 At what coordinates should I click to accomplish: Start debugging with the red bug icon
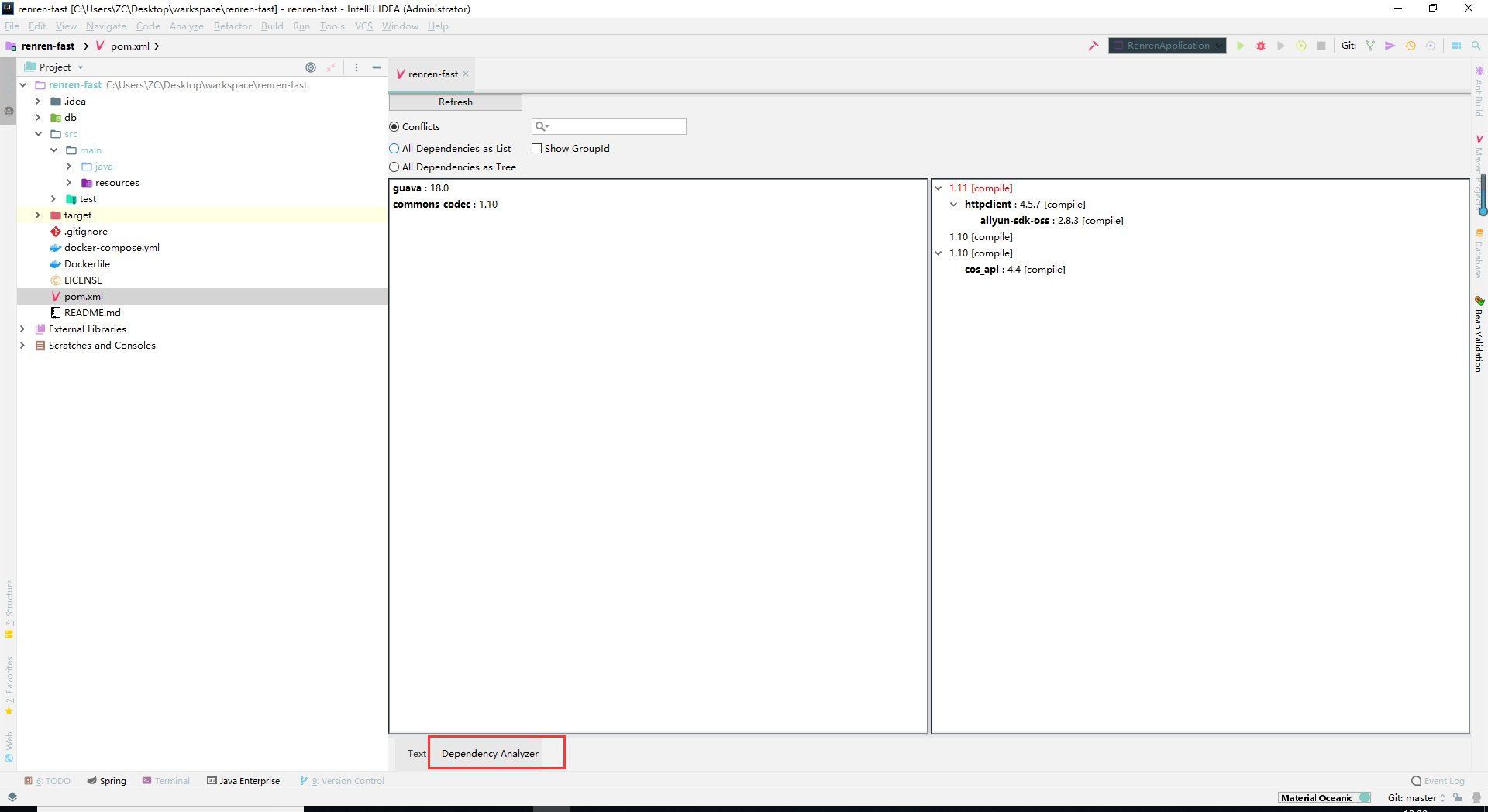coord(1261,46)
